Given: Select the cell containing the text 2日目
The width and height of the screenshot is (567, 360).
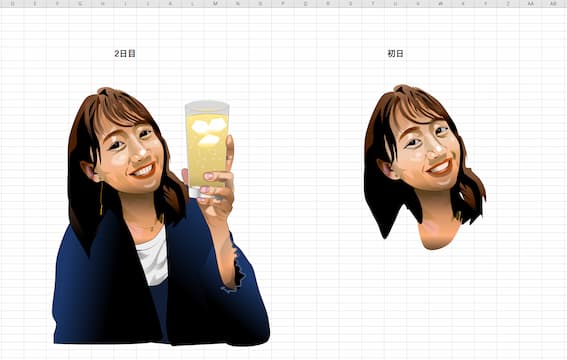Looking at the screenshot, I should click(x=125, y=53).
